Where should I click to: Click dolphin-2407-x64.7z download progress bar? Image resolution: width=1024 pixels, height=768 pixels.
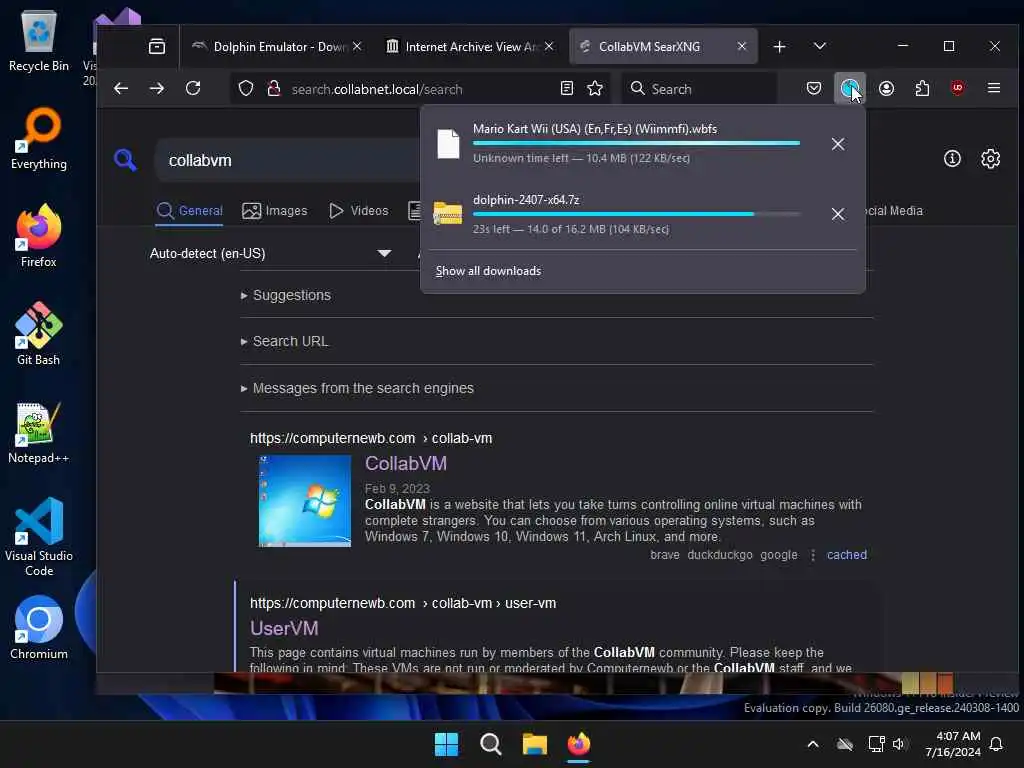point(636,214)
